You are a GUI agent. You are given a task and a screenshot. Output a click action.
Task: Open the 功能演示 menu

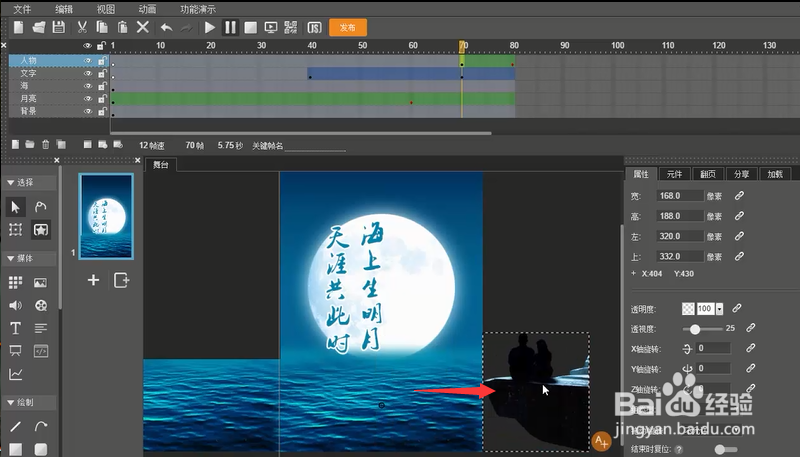pyautogui.click(x=198, y=9)
